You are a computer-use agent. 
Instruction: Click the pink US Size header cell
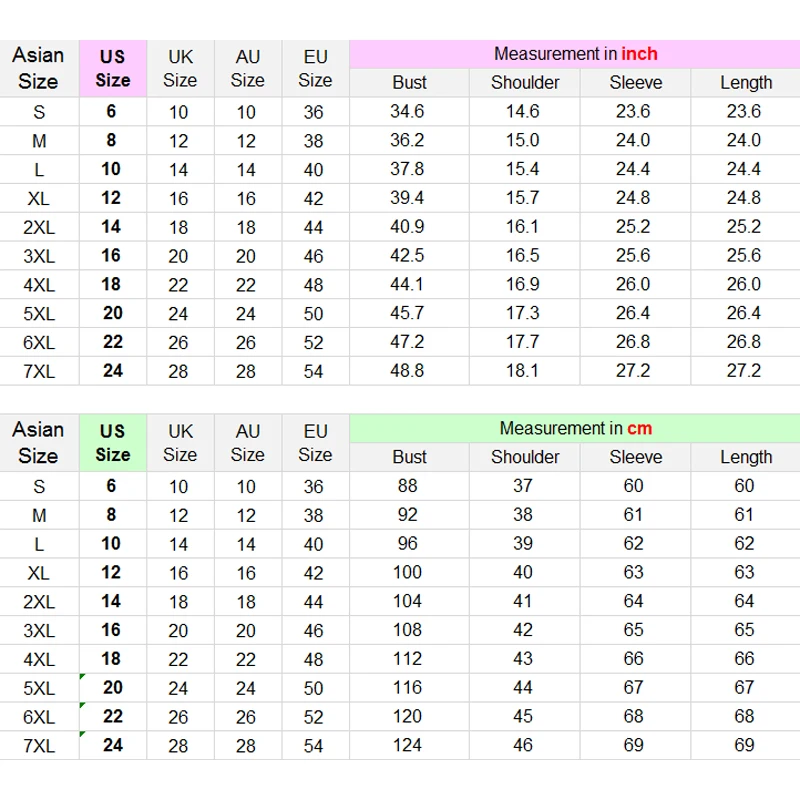113,68
